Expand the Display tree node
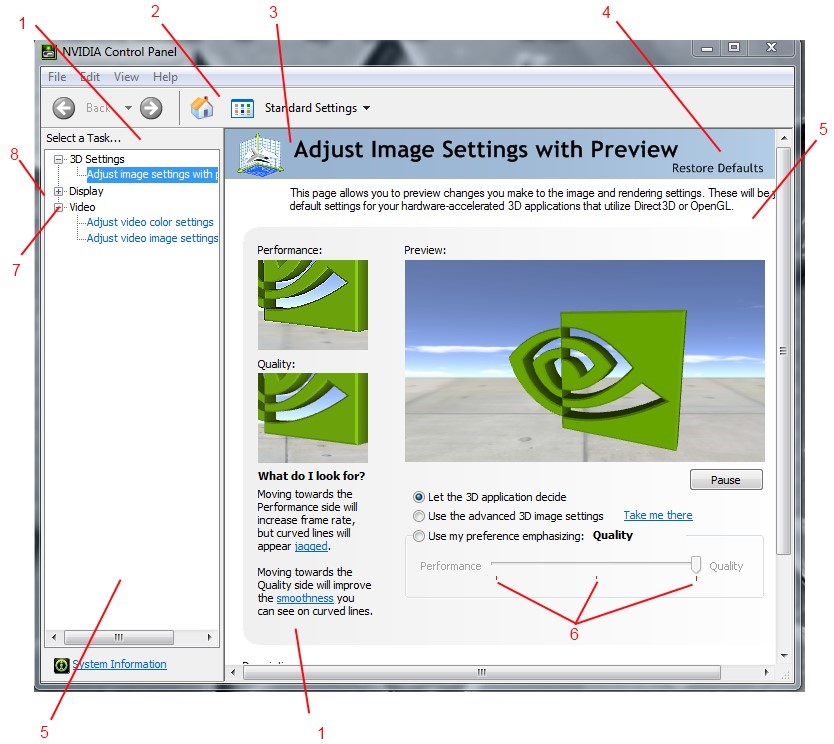Image resolution: width=834 pixels, height=744 pixels. point(59,191)
